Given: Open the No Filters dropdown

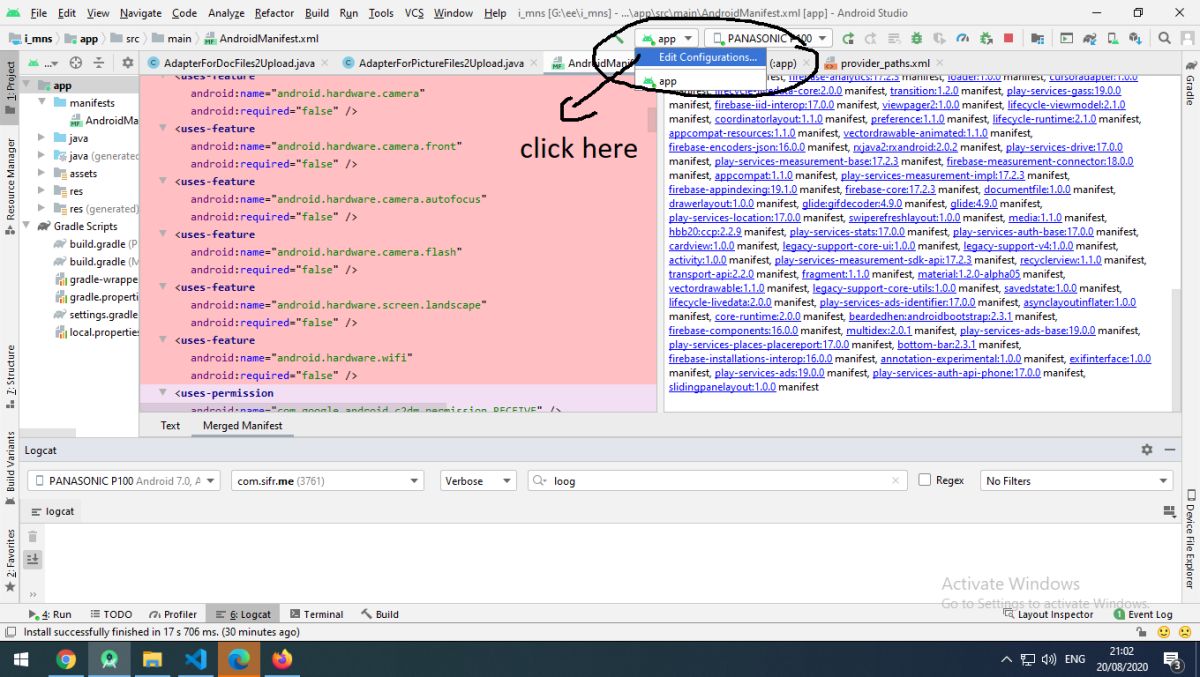Looking at the screenshot, I should click(x=1076, y=481).
